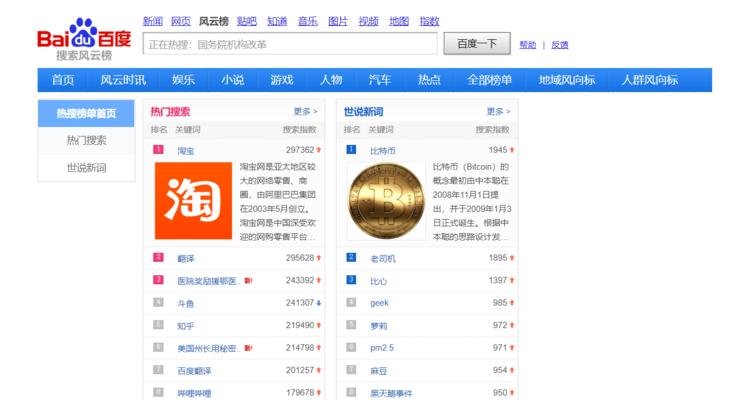Open the 新闻 link above search box

[152, 21]
